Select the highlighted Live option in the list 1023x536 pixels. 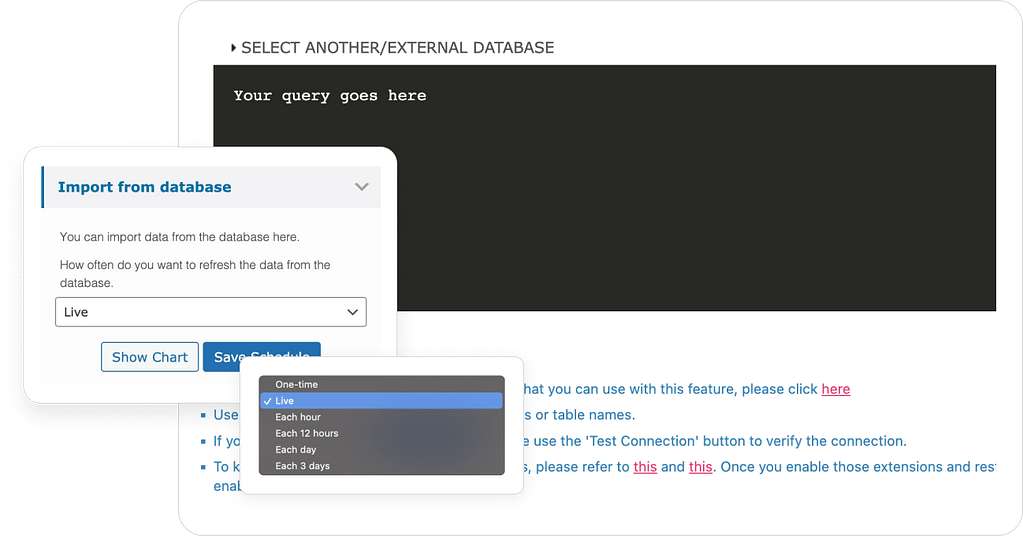coord(380,401)
